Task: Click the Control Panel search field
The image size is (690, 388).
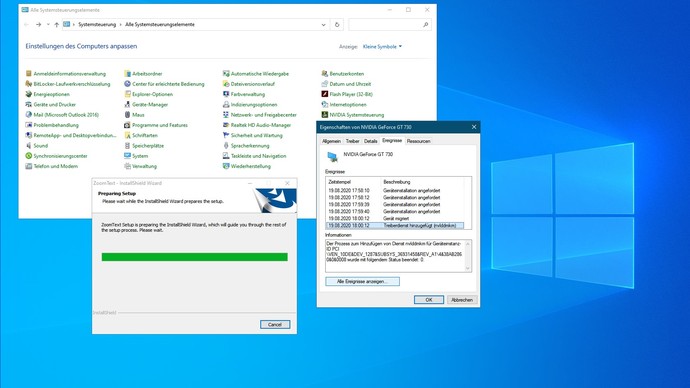Action: (389, 25)
